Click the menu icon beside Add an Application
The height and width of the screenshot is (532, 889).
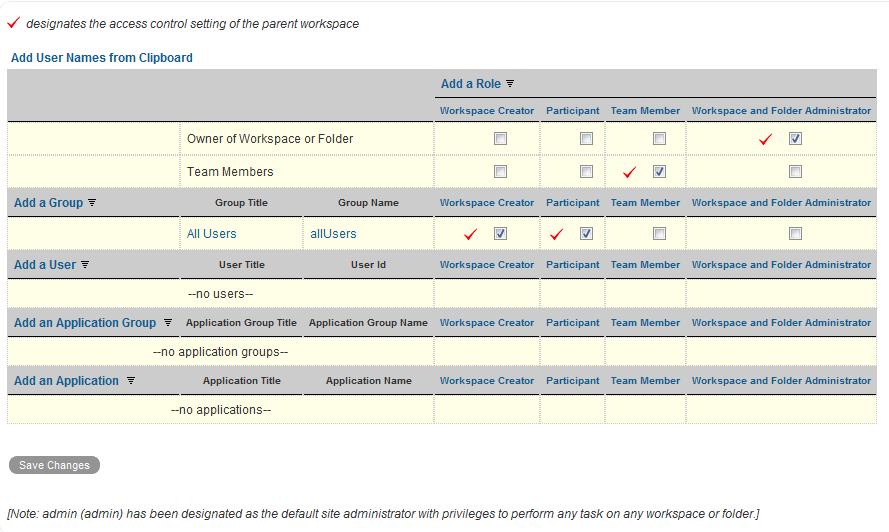click(131, 381)
